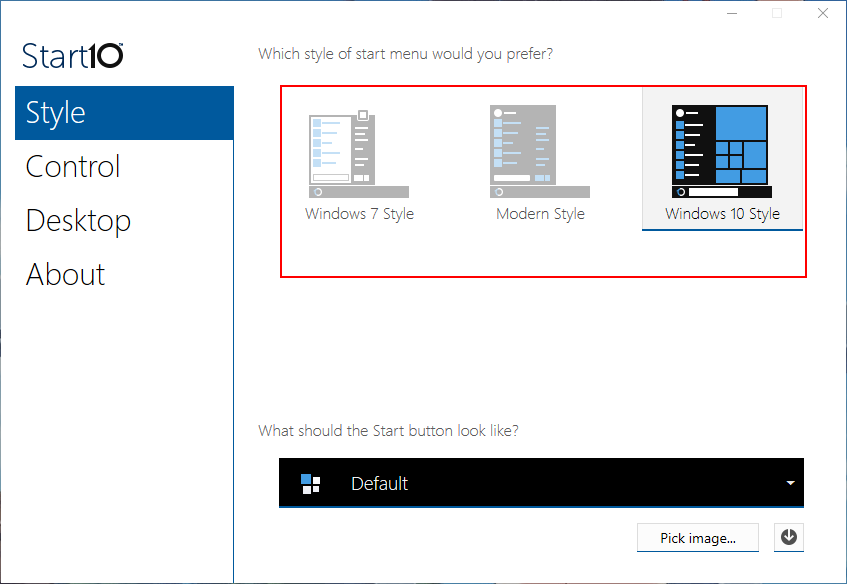Pick the Windows 10 Style tile preview icon
This screenshot has width=847, height=584.
point(721,153)
